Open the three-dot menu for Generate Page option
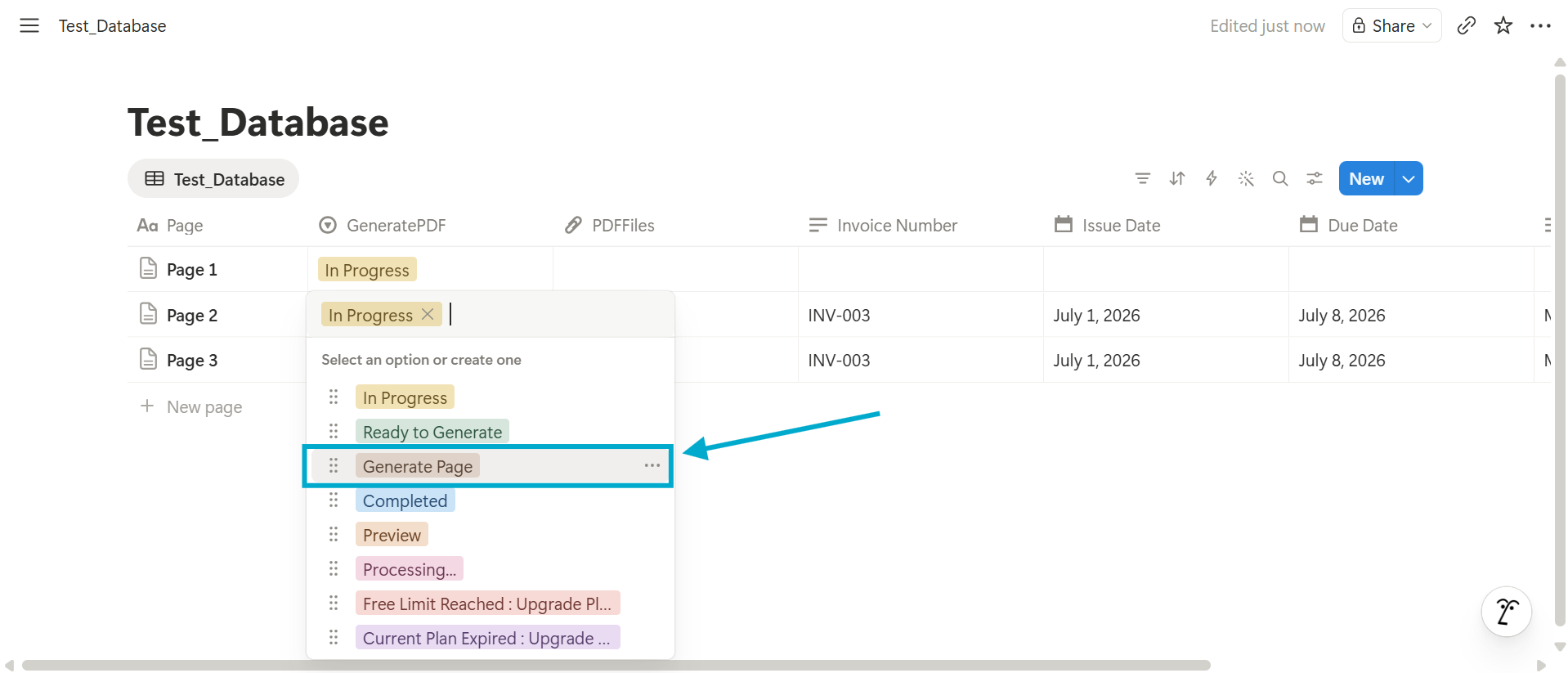This screenshot has width=1568, height=673. point(652,465)
